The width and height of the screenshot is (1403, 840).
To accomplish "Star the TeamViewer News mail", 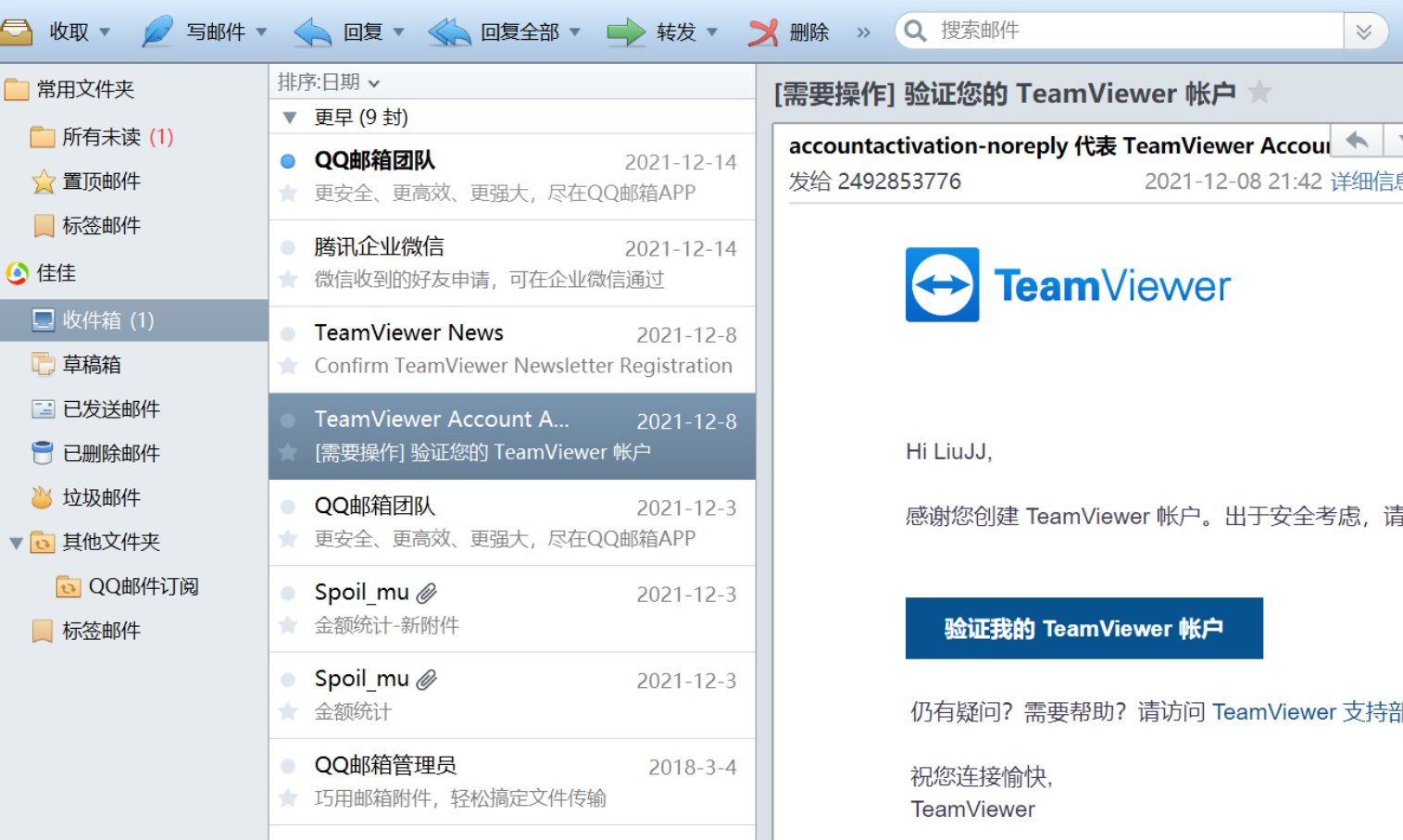I will pos(288,365).
